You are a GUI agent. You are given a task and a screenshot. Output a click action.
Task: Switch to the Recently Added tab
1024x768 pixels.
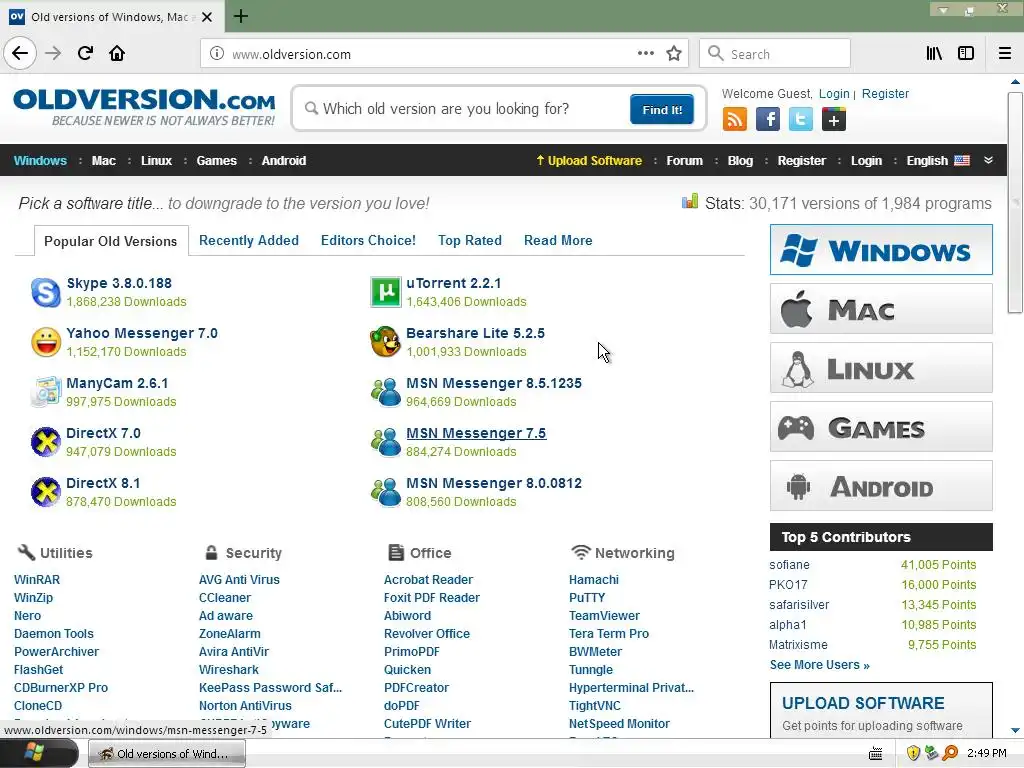[249, 240]
